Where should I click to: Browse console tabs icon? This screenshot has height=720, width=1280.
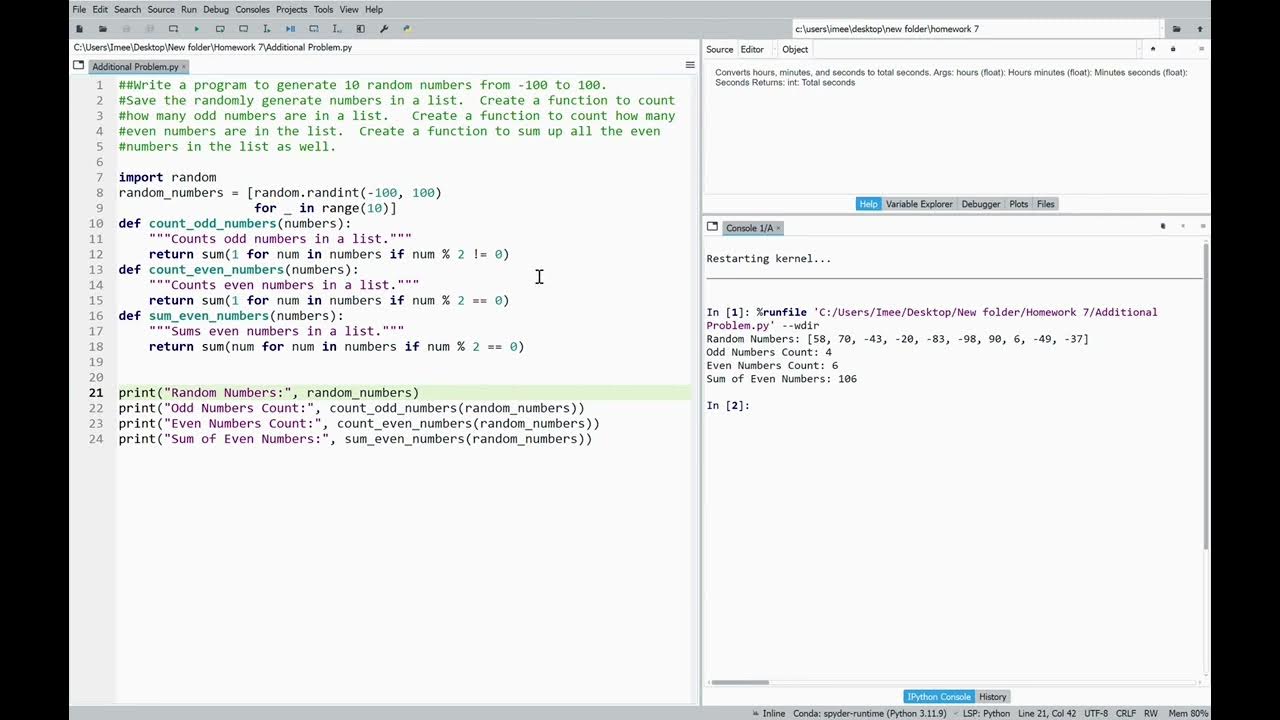coord(712,227)
